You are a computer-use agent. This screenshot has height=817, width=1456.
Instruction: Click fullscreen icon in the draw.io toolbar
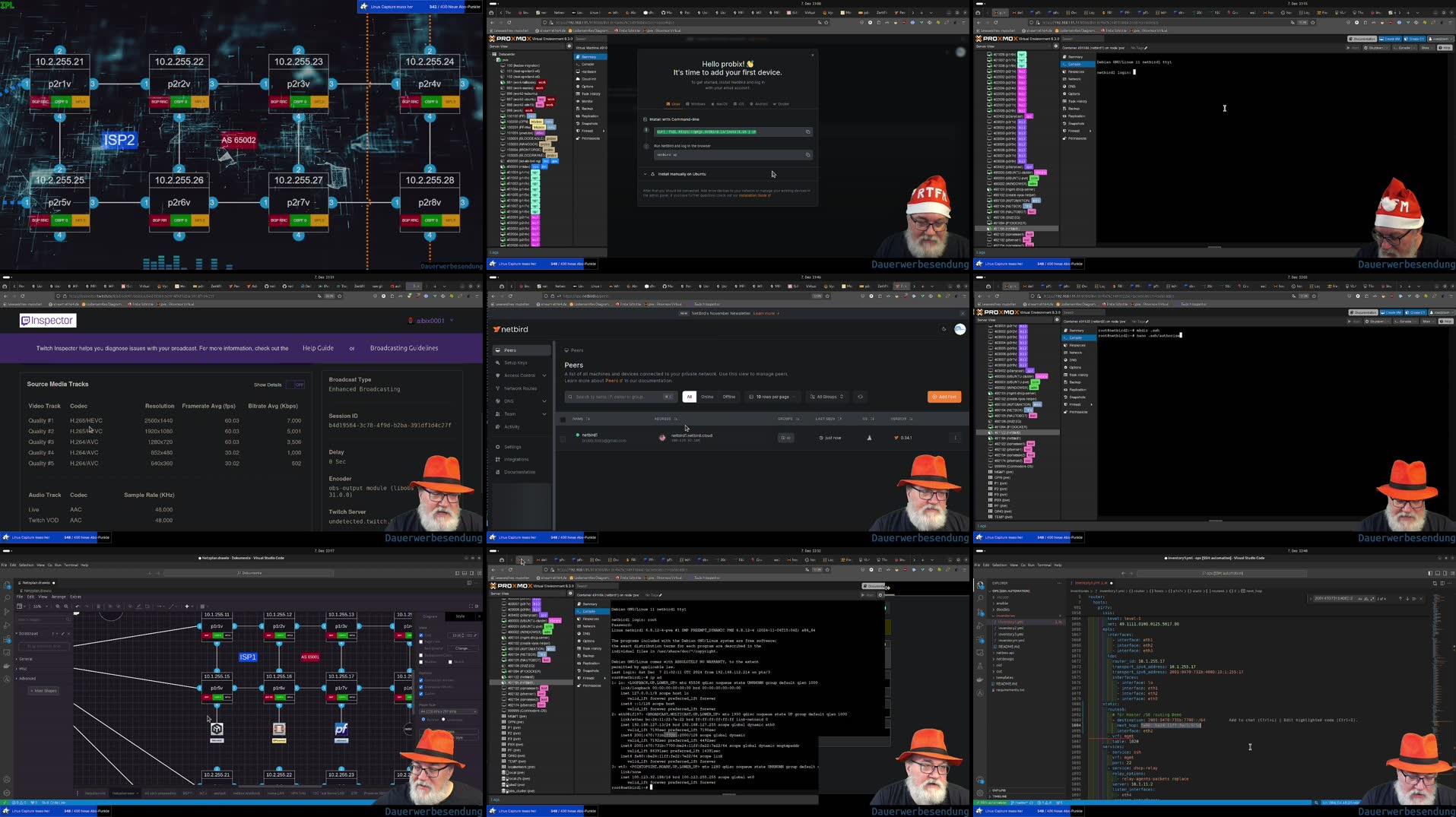coord(471,606)
